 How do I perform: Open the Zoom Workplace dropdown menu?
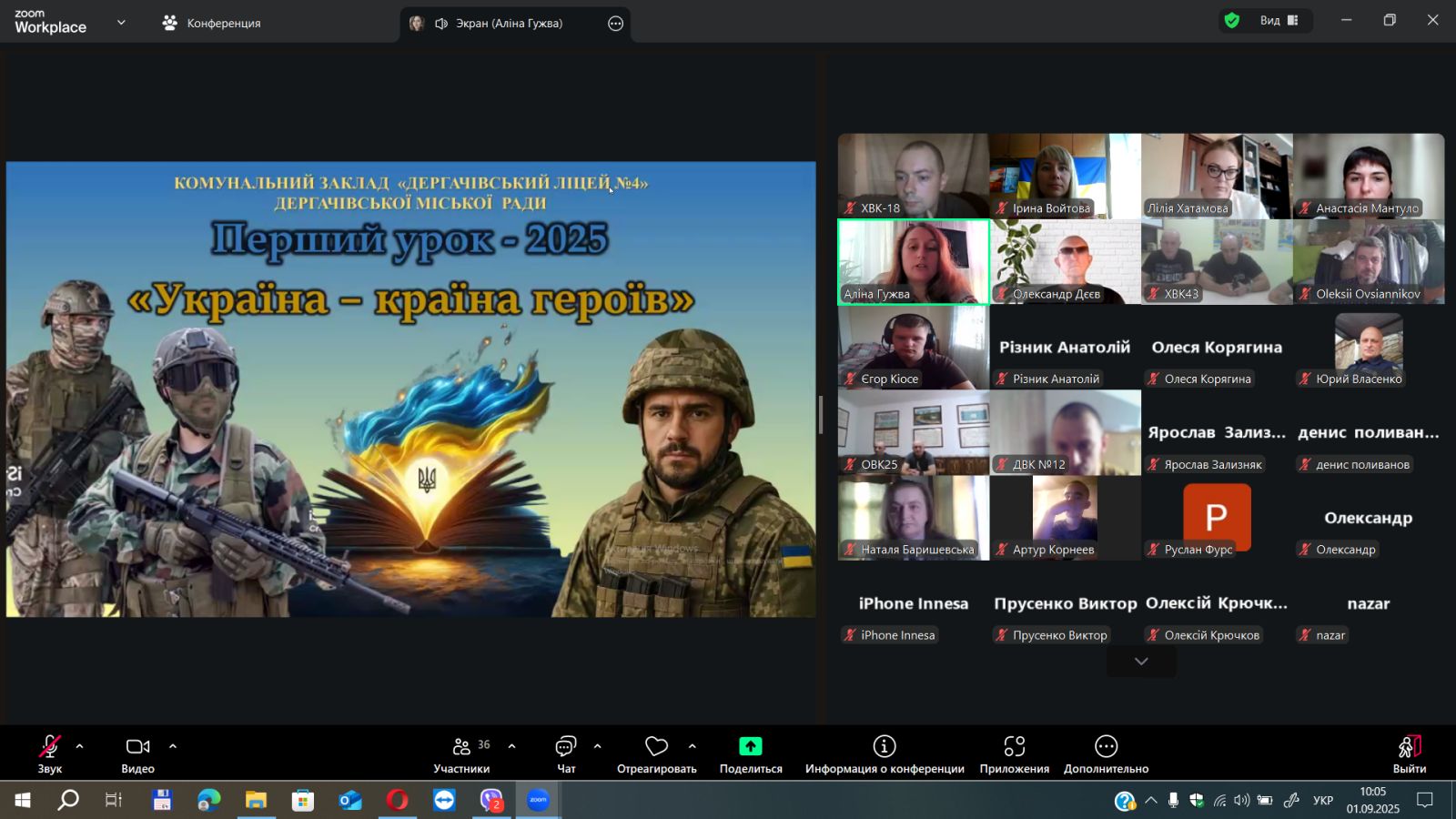click(121, 23)
